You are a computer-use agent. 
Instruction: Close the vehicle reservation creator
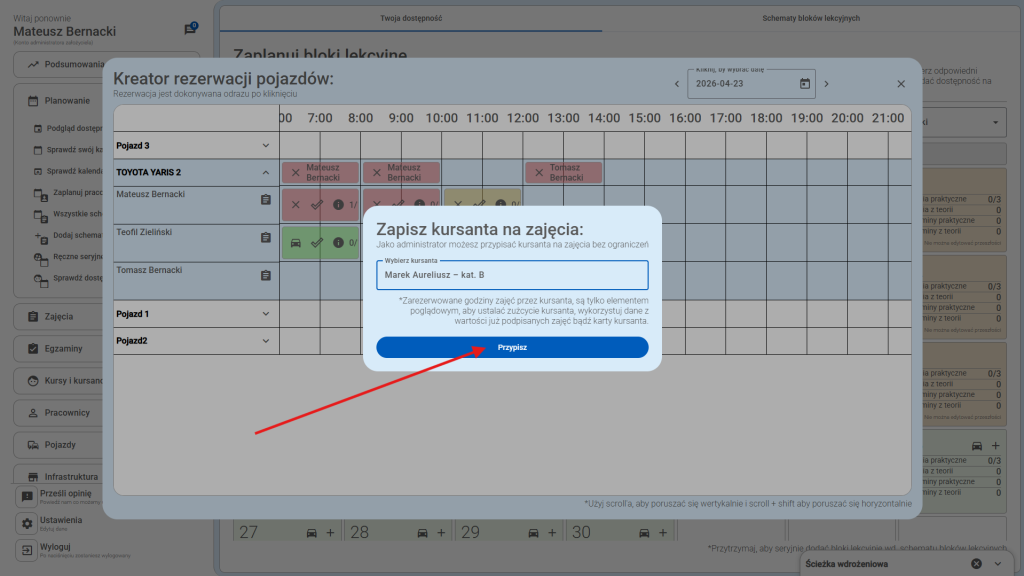pyautogui.click(x=900, y=84)
